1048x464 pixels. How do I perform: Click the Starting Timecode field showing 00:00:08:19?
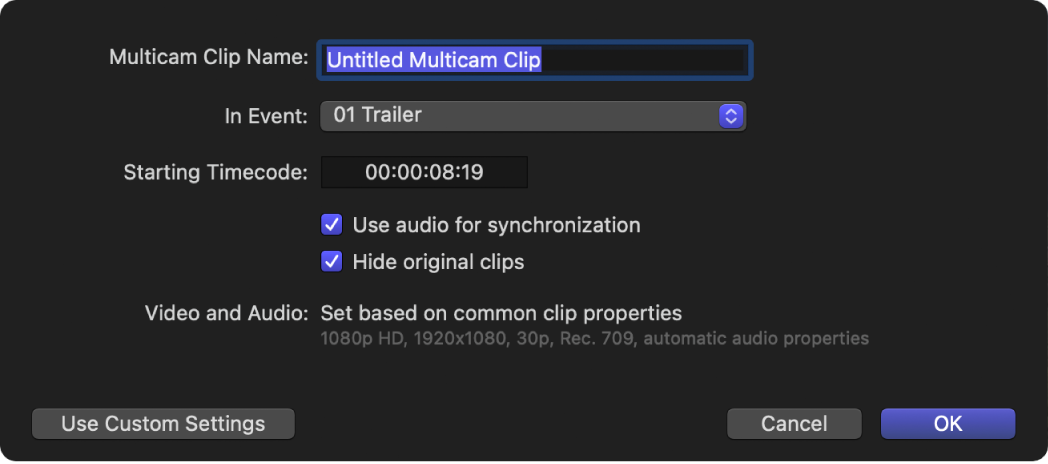click(x=424, y=172)
